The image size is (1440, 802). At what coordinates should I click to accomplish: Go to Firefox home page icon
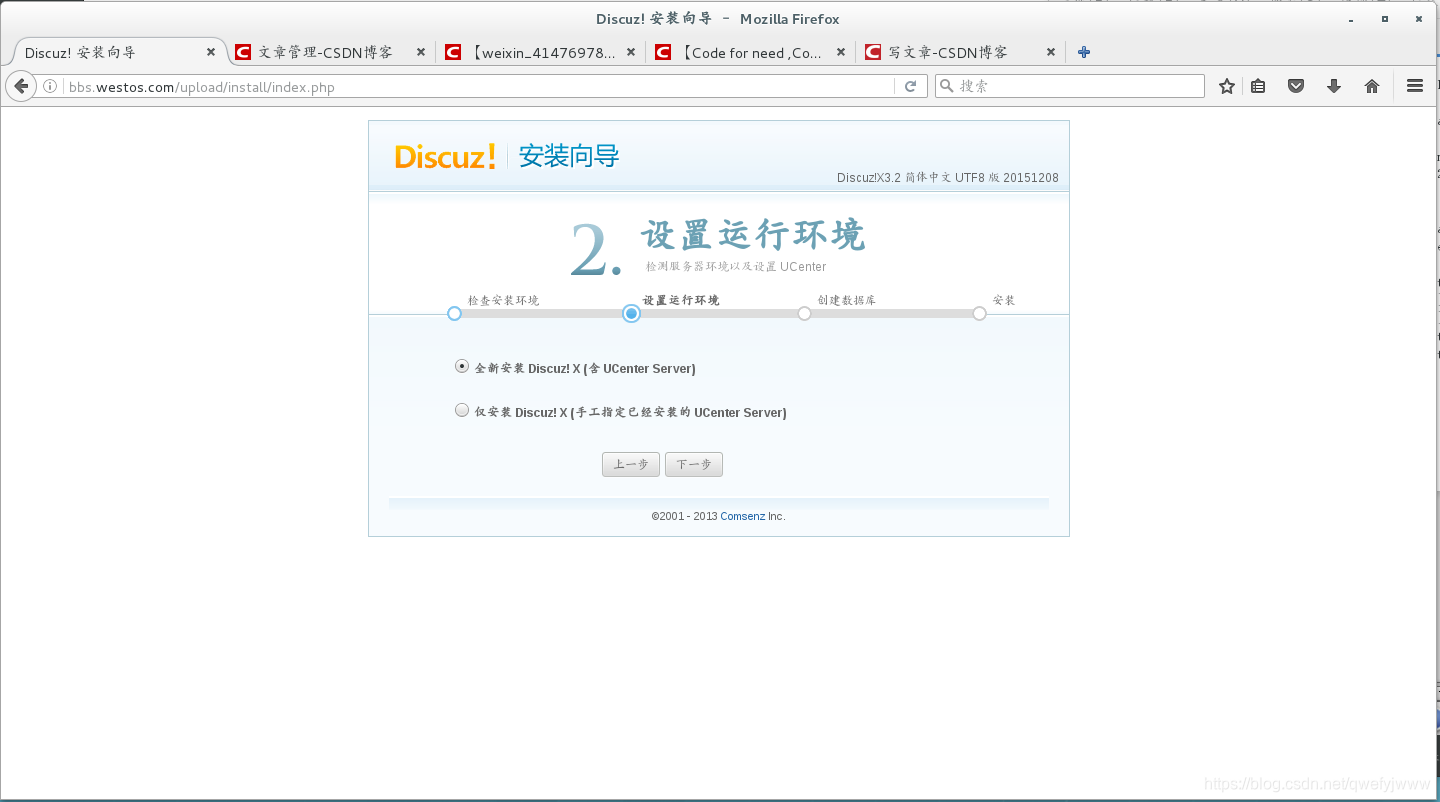(1372, 87)
